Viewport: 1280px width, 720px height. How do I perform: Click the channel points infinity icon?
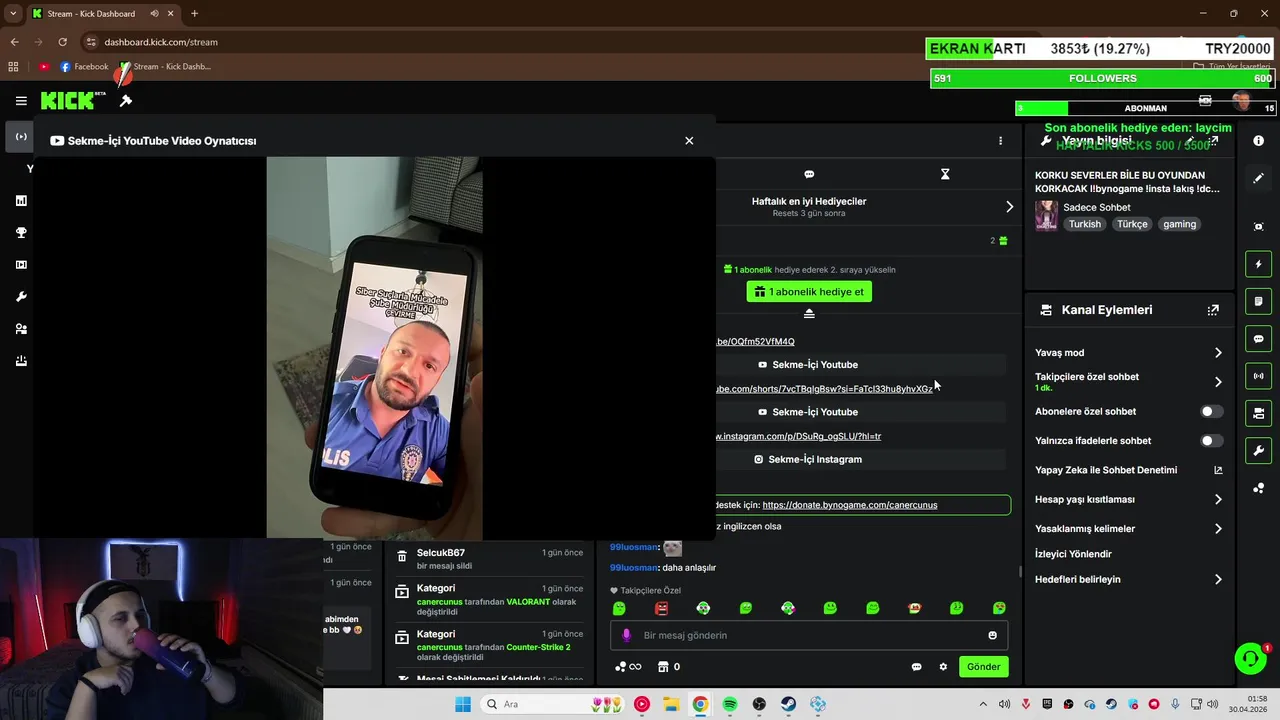pyautogui.click(x=628, y=667)
